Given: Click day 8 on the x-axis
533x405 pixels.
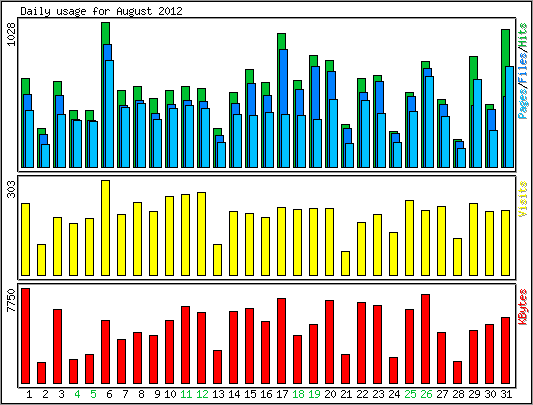Looking at the screenshot, I should click(141, 394).
